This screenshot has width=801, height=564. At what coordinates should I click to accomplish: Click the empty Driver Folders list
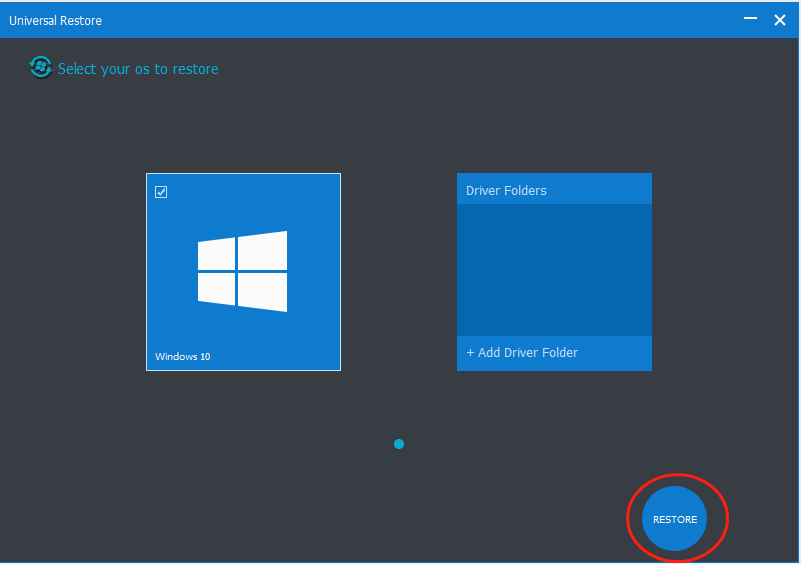coord(554,270)
